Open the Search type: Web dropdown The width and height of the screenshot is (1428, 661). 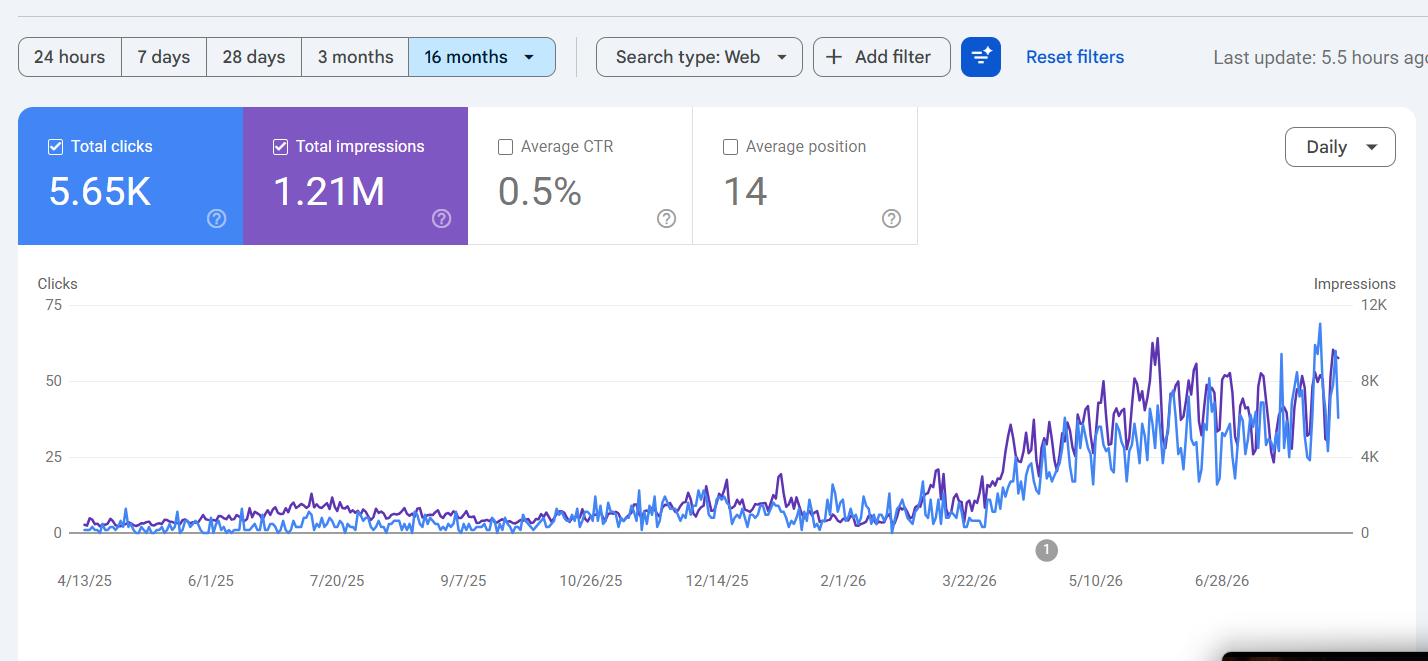699,57
